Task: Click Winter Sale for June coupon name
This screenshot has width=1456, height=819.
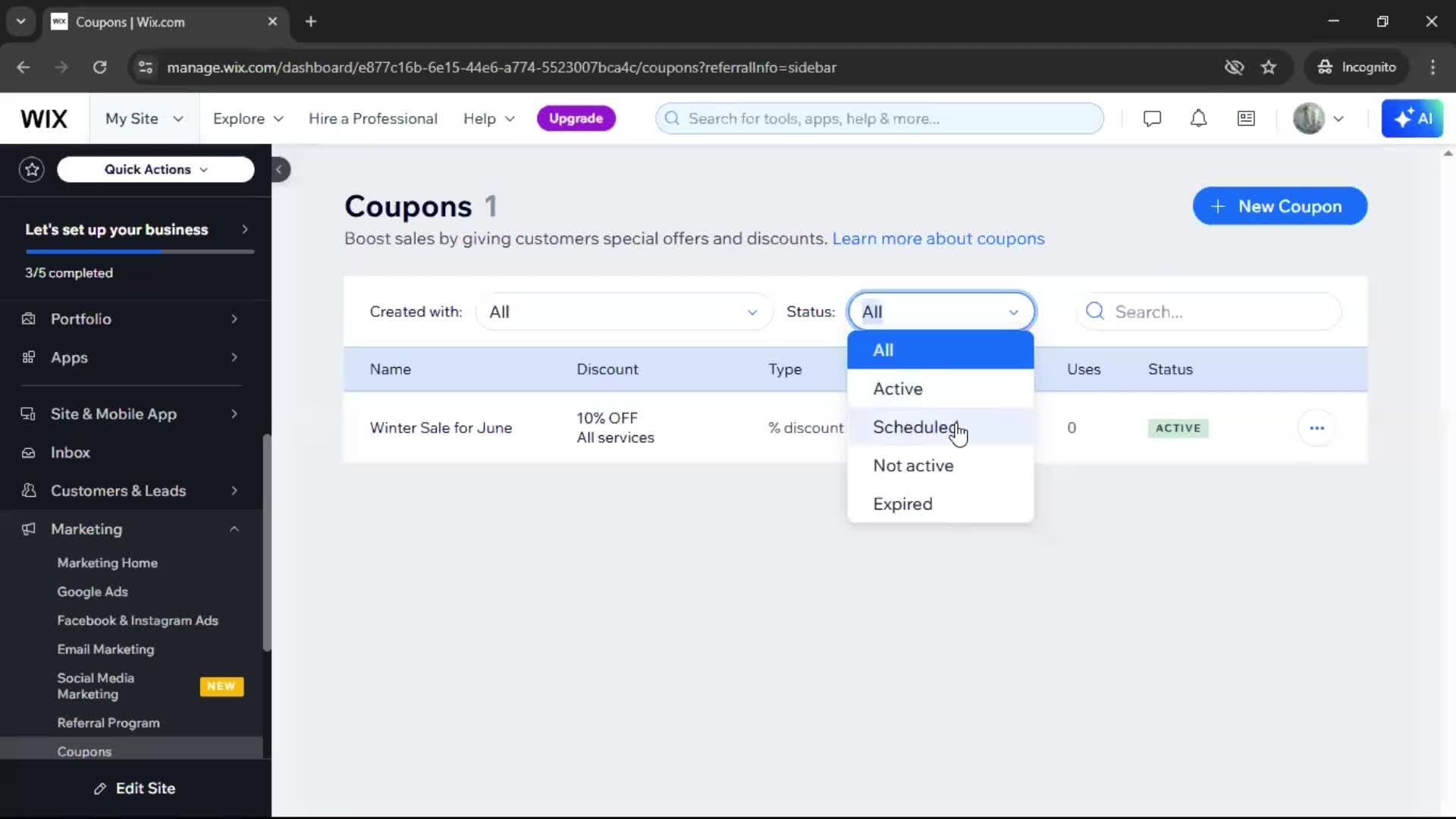Action: click(441, 428)
